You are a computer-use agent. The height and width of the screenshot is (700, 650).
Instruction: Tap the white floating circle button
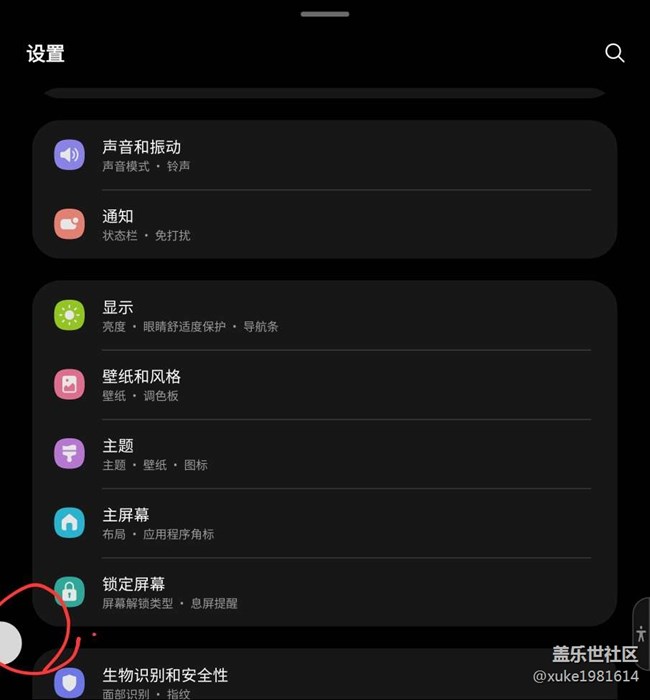(x=10, y=642)
